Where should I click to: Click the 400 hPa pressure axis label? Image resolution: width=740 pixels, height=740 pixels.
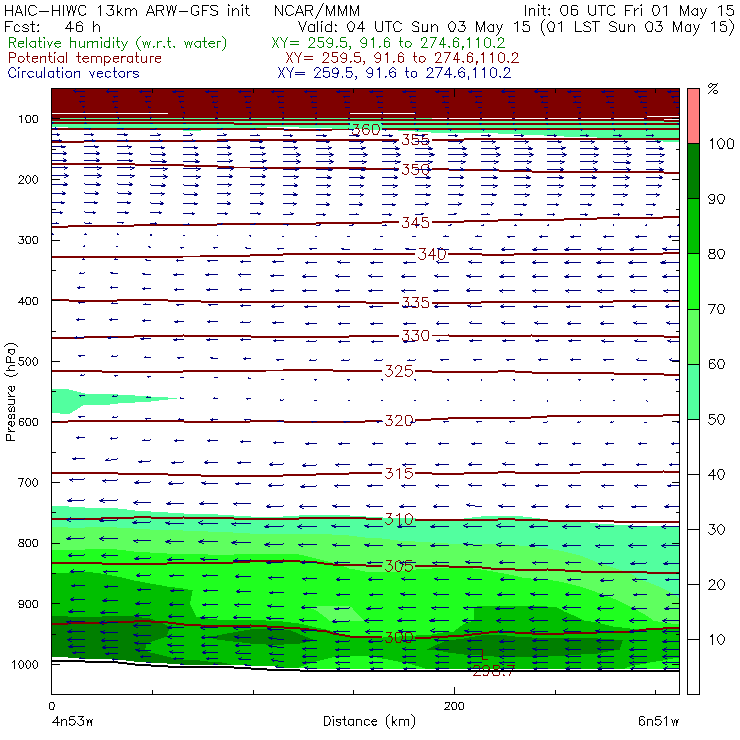[x=28, y=301]
